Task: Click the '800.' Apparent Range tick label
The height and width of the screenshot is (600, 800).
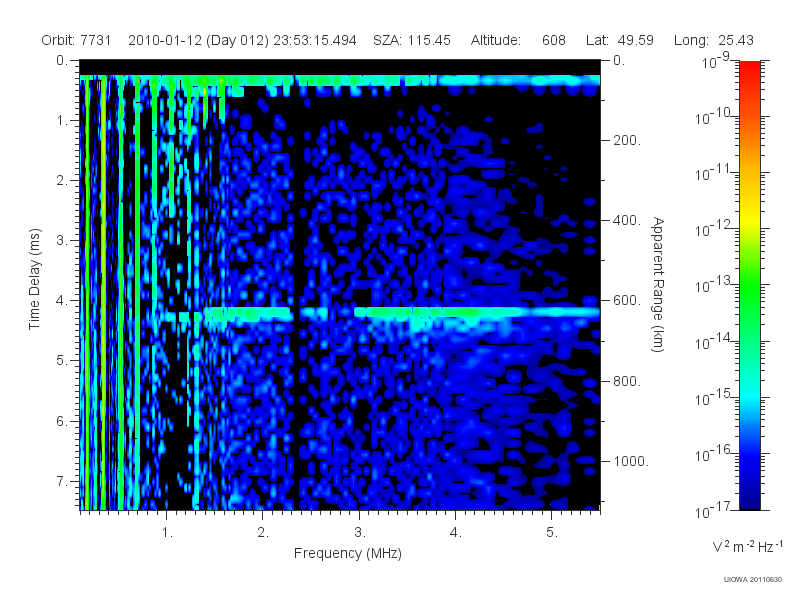Action: (627, 381)
